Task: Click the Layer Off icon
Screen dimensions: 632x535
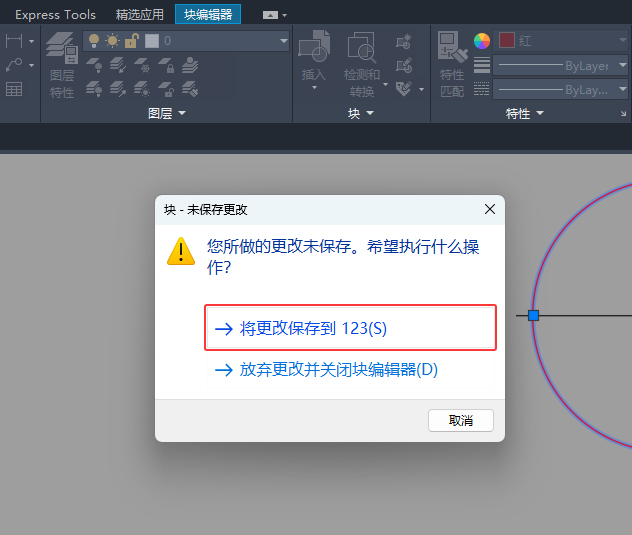Action: pos(94,65)
